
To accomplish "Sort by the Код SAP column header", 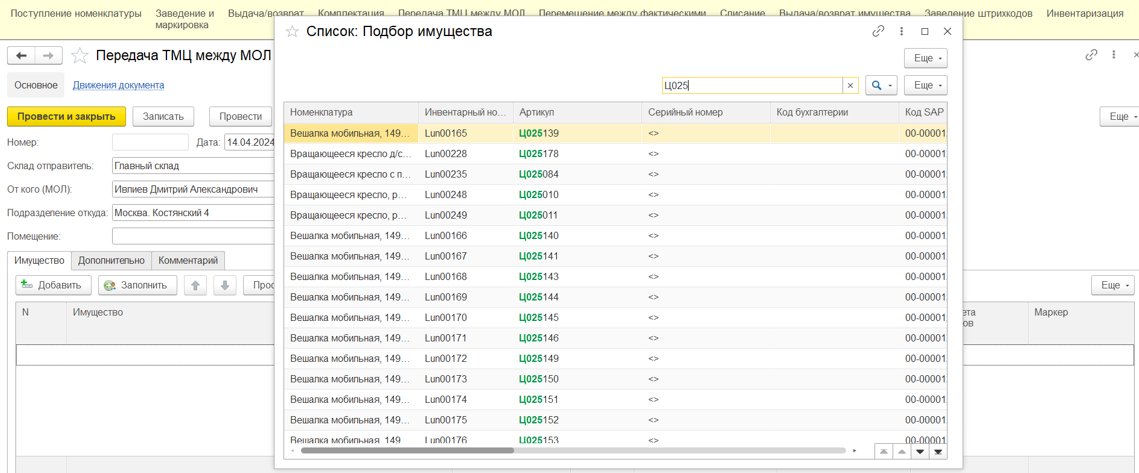I will (923, 113).
